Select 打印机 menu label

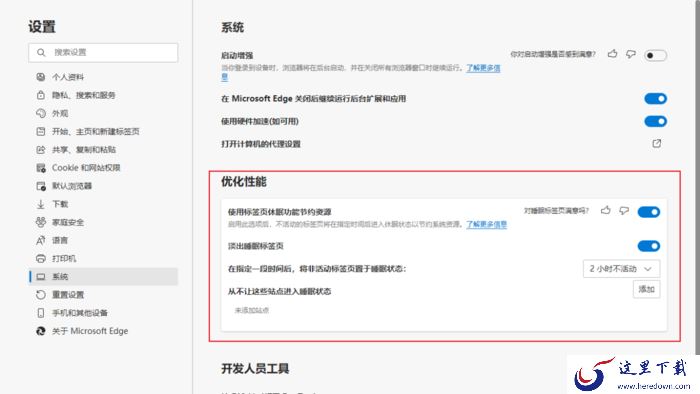[64, 258]
